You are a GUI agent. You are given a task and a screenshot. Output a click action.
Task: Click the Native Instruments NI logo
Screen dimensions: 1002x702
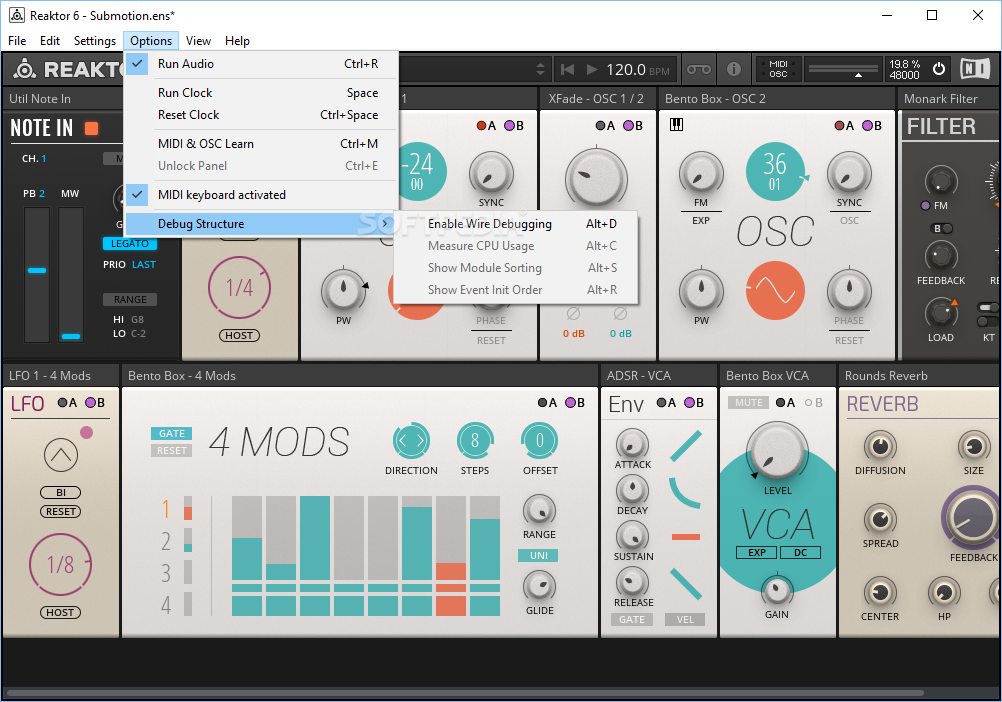tap(975, 69)
